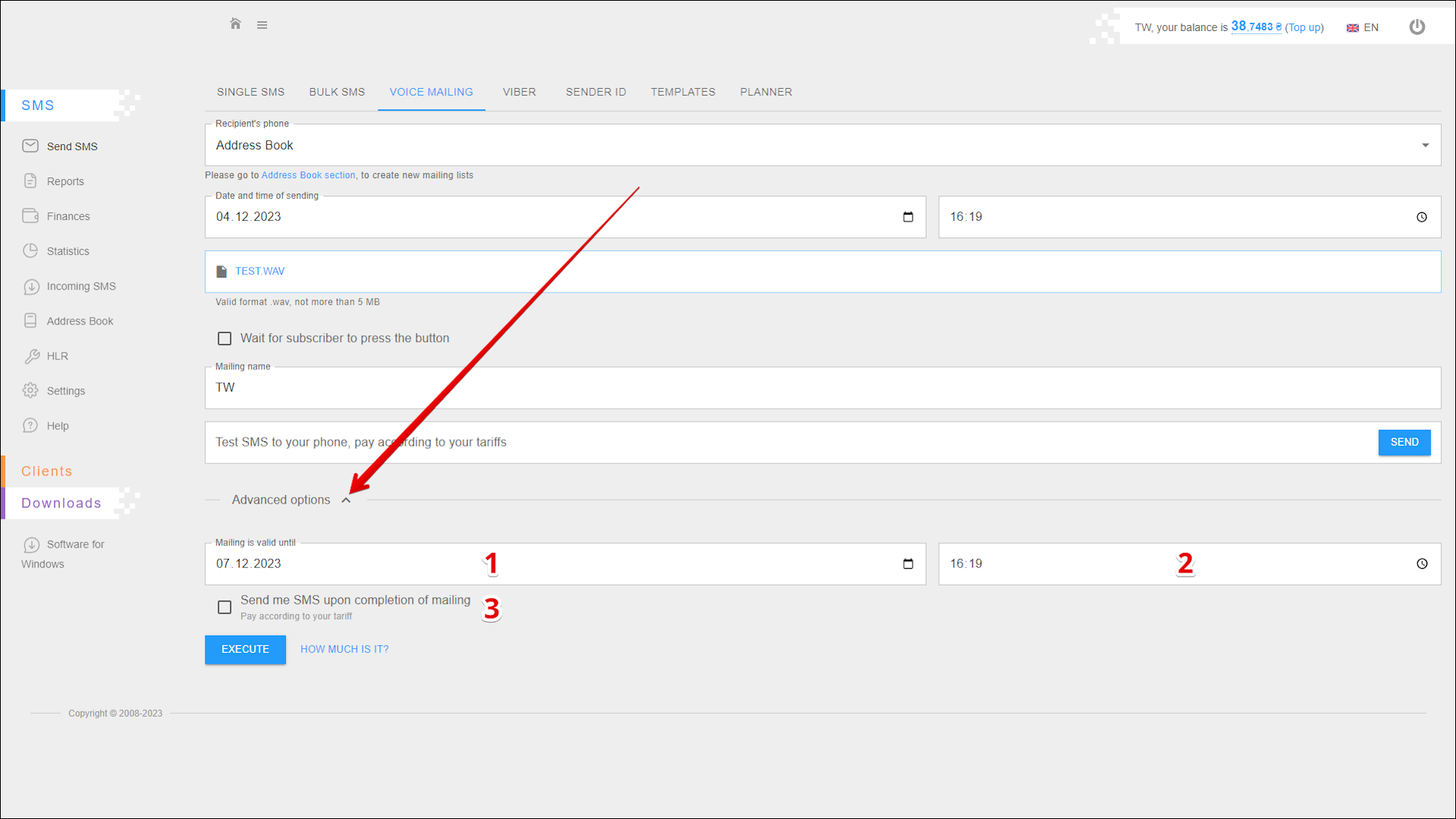The width and height of the screenshot is (1456, 819).
Task: Open HLR from sidebar
Action: (x=57, y=356)
